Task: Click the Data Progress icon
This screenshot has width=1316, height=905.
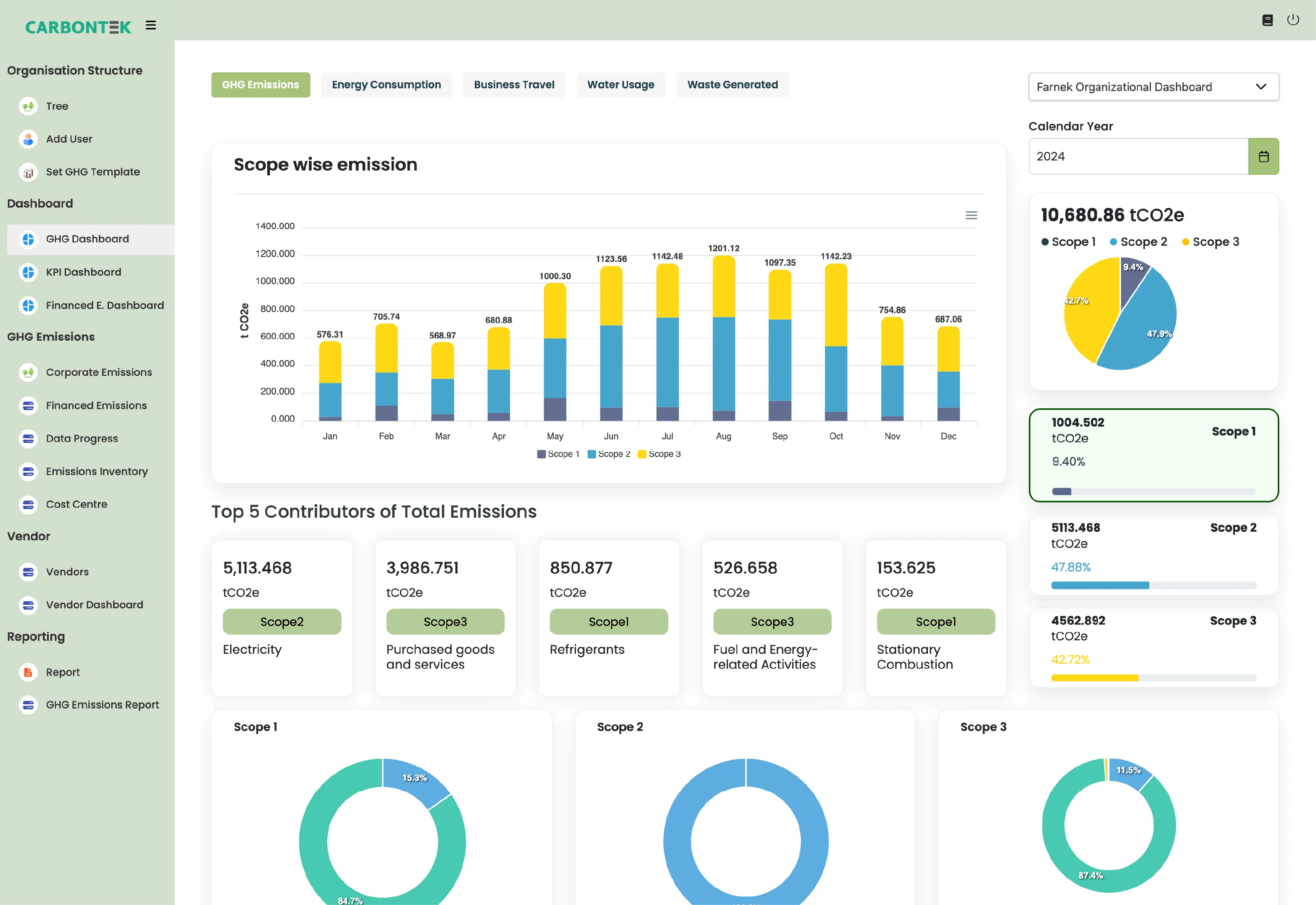Action: (x=28, y=438)
